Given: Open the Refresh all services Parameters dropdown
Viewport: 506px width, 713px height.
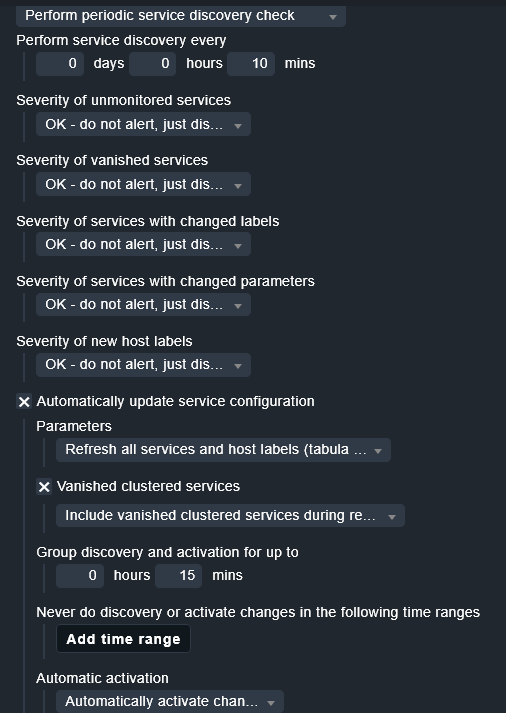Looking at the screenshot, I should pos(223,450).
